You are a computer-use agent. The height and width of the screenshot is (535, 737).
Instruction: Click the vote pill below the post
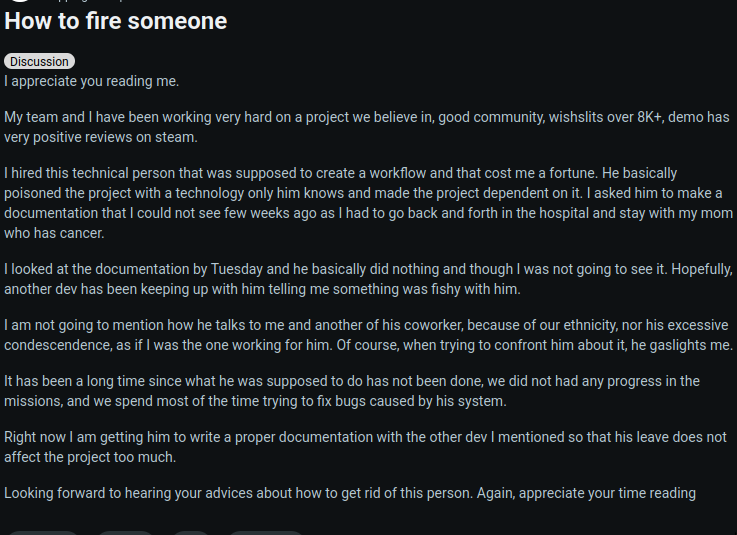(43, 533)
